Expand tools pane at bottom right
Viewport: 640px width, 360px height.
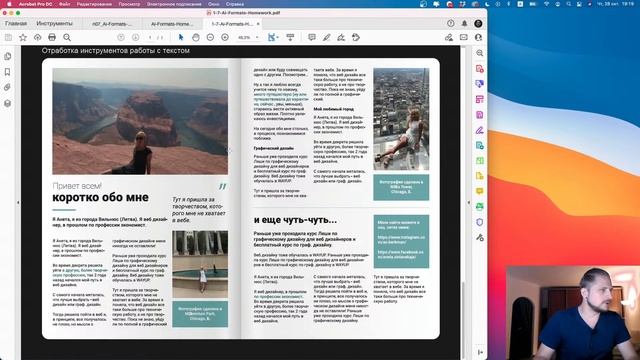click(480, 352)
